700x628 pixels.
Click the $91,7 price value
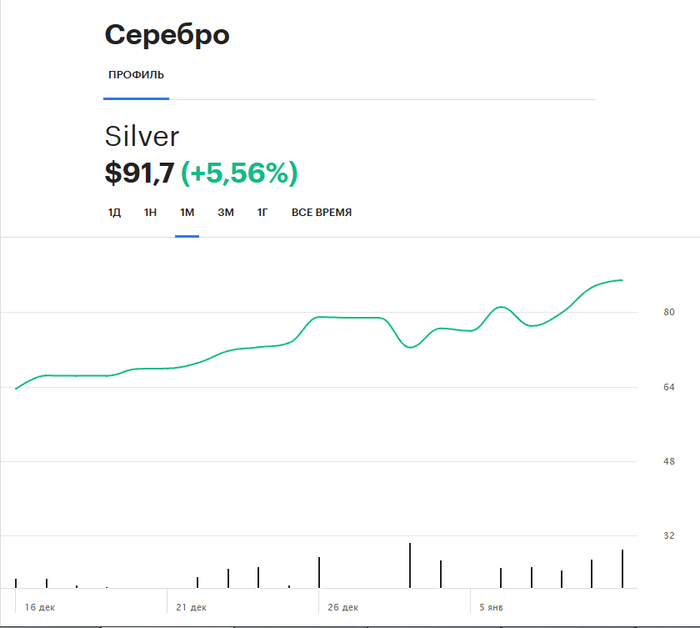(139, 173)
